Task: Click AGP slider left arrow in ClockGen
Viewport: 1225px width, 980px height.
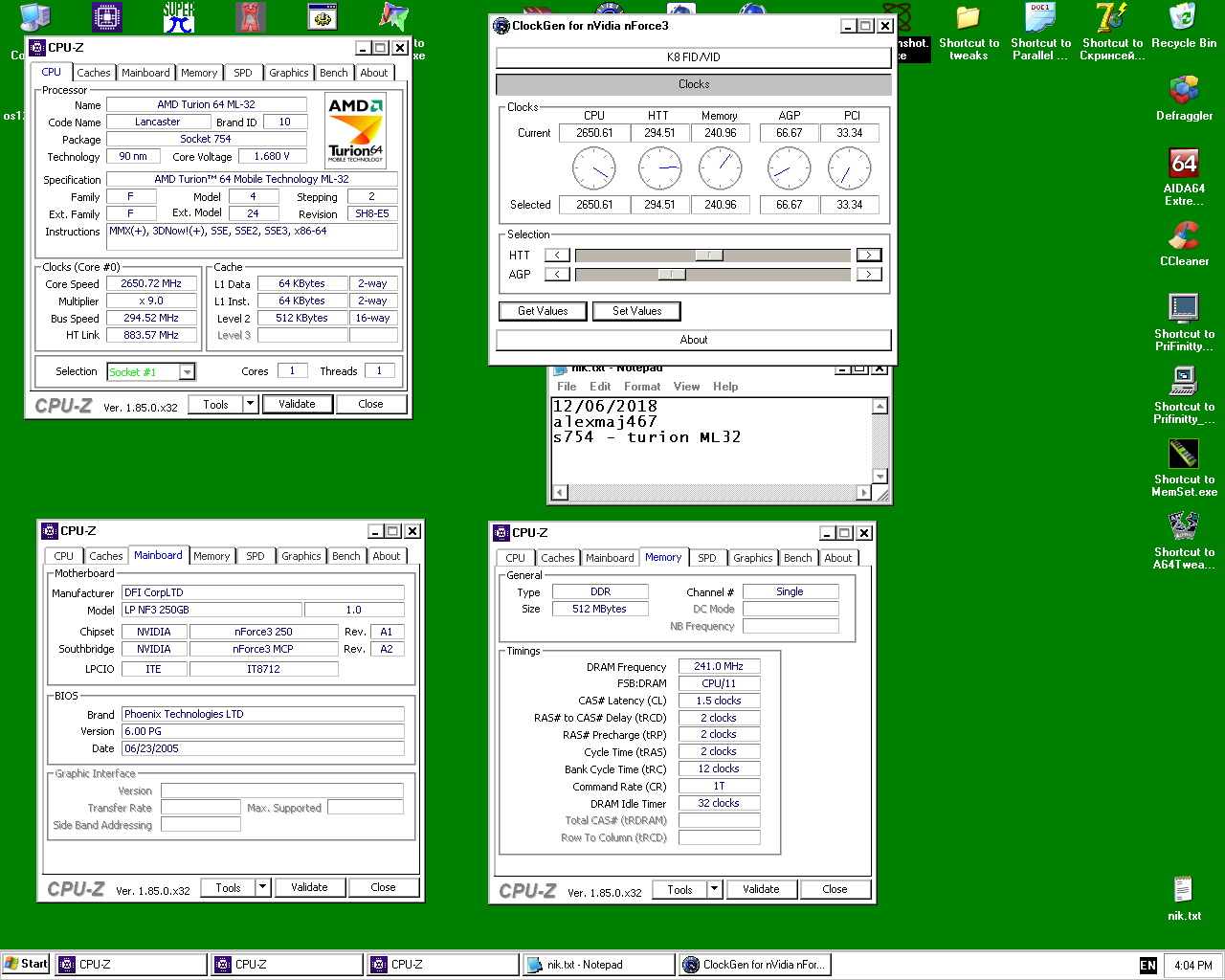Action: [x=558, y=275]
